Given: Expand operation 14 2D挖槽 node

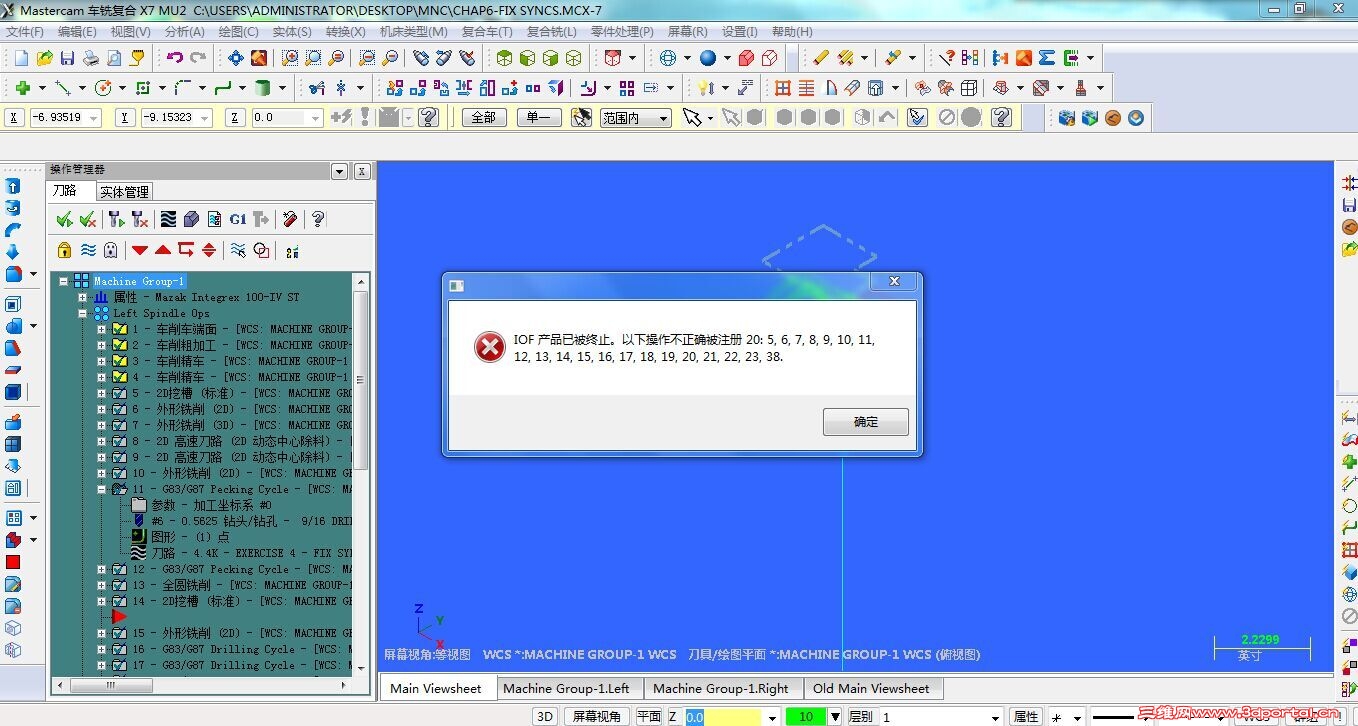Looking at the screenshot, I should click(x=101, y=601).
